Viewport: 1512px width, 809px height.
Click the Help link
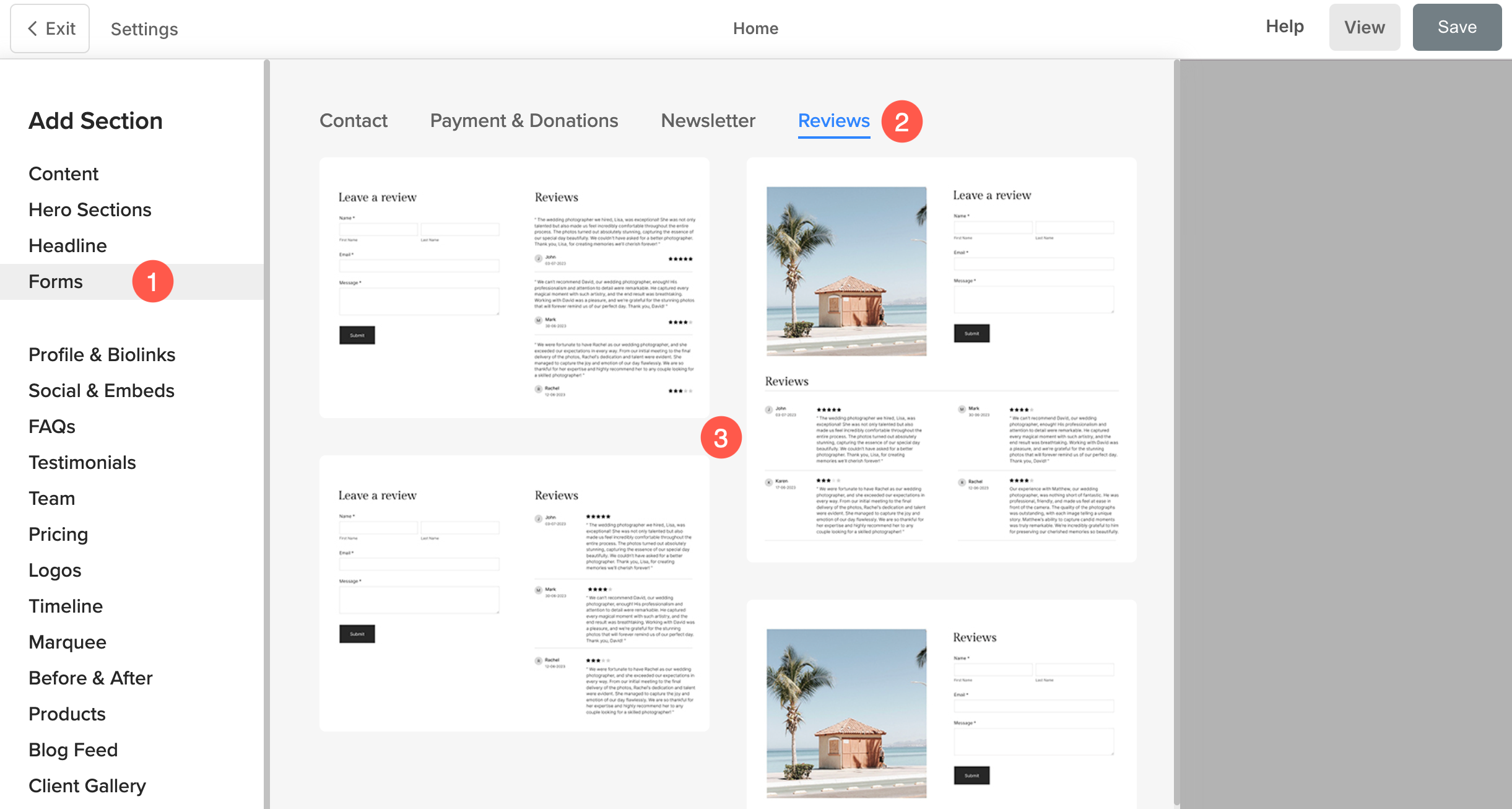tap(1284, 27)
